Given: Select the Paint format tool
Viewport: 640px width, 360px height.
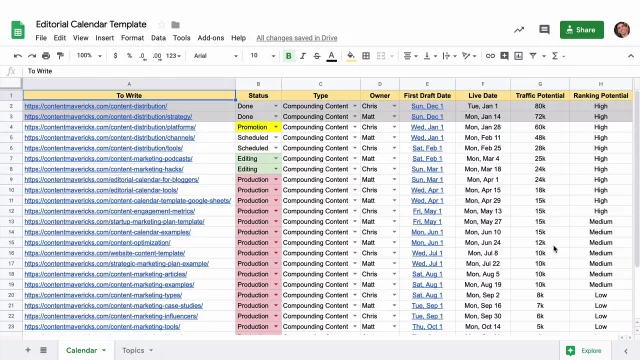Looking at the screenshot, I should 60,56.
